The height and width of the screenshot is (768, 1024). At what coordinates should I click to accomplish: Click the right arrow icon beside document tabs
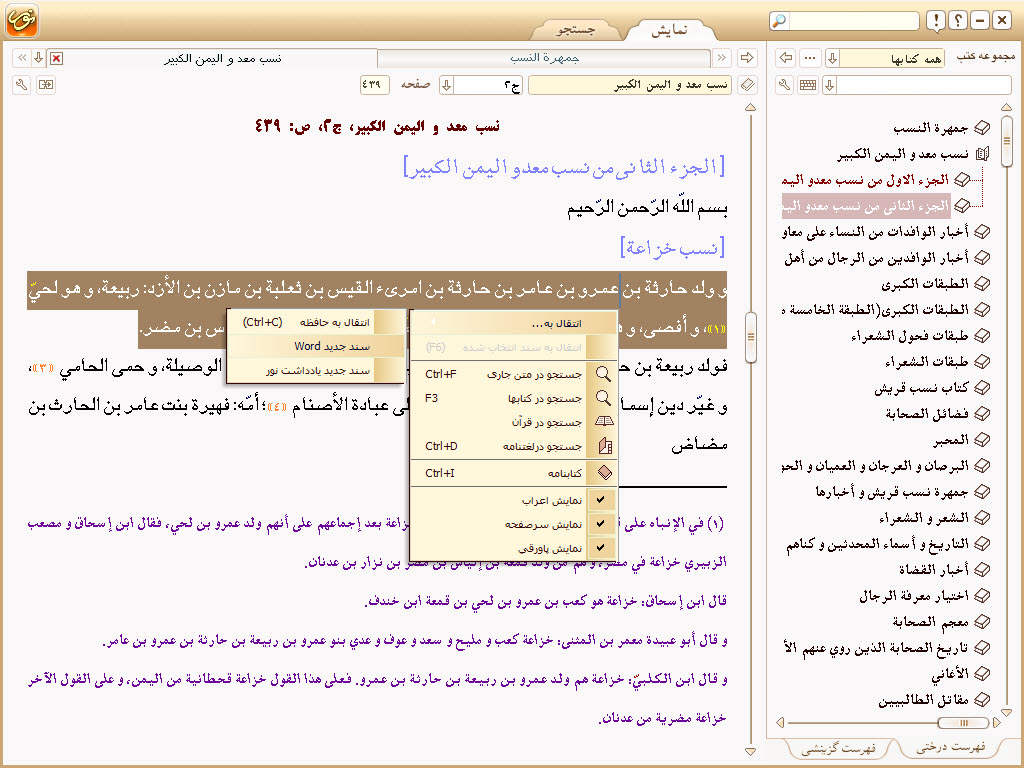click(747, 58)
